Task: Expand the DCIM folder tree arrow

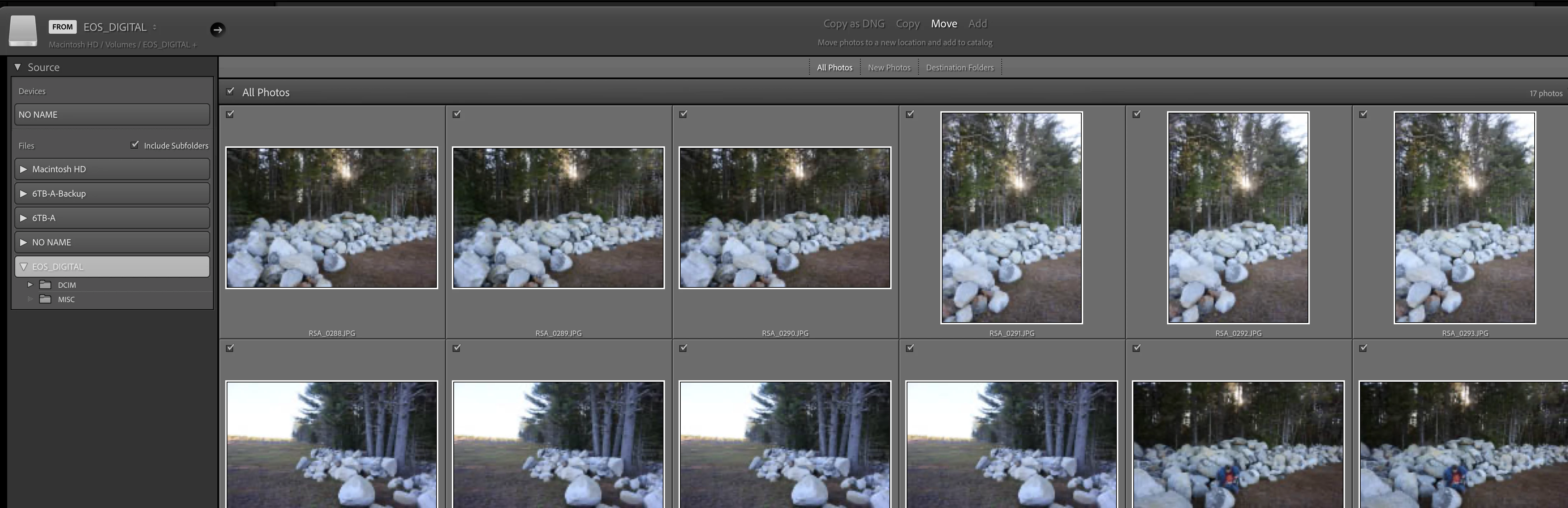Action: pyautogui.click(x=30, y=284)
